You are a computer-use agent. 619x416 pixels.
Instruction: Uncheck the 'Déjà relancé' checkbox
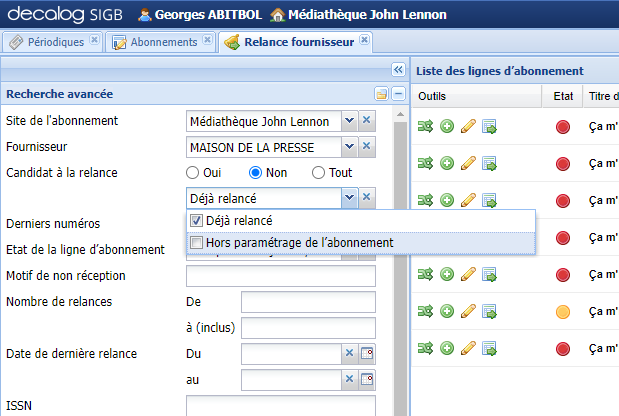(197, 220)
